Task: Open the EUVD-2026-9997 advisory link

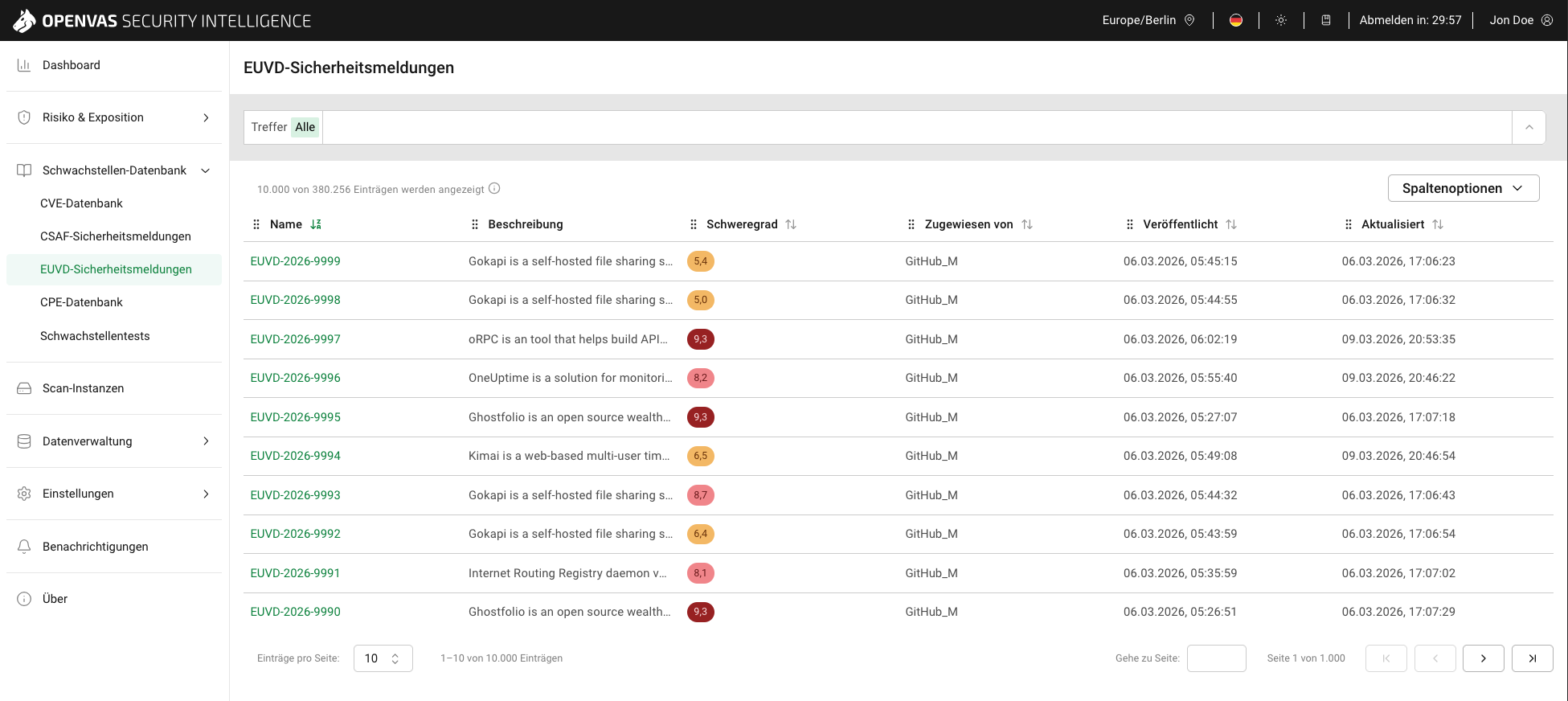Action: (x=296, y=339)
